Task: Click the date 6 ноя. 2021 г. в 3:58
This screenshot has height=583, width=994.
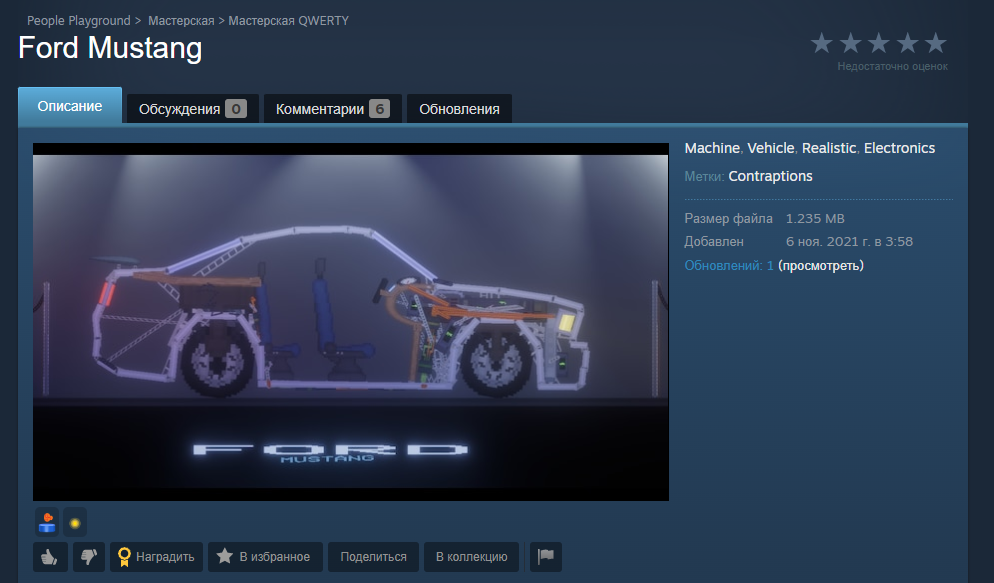Action: pos(849,241)
